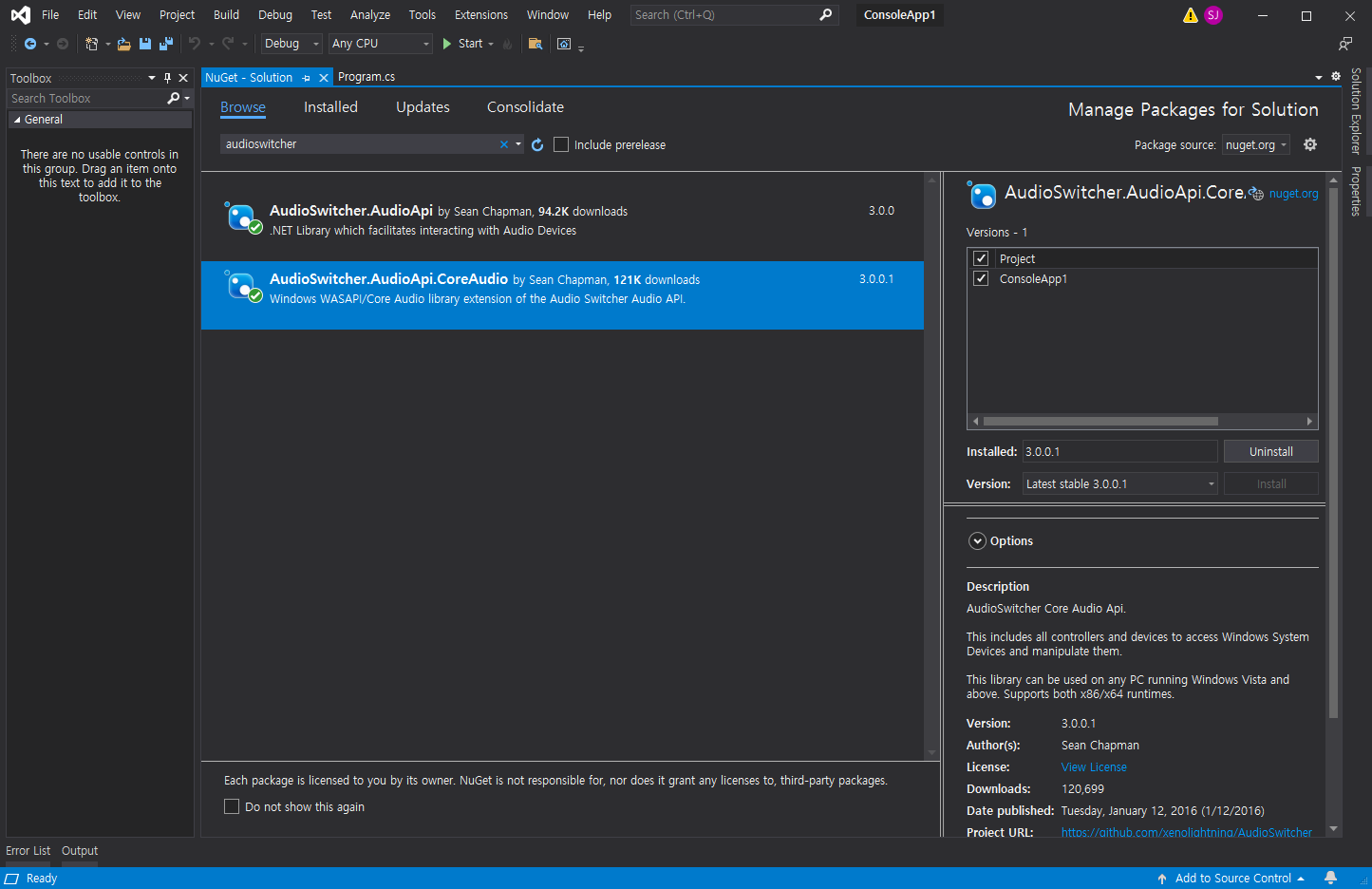Switch to the Updates tab
This screenshot has height=889, width=1372.
(x=423, y=107)
